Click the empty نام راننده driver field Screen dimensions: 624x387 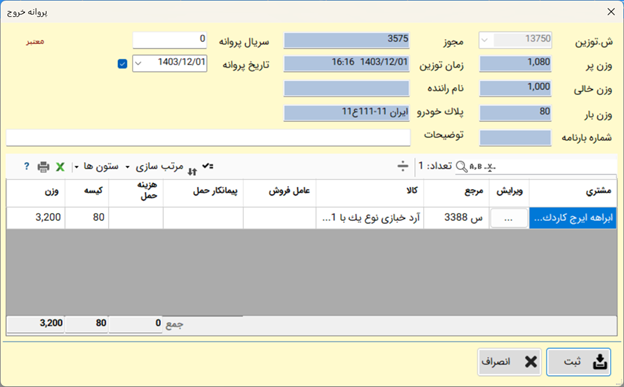point(347,88)
